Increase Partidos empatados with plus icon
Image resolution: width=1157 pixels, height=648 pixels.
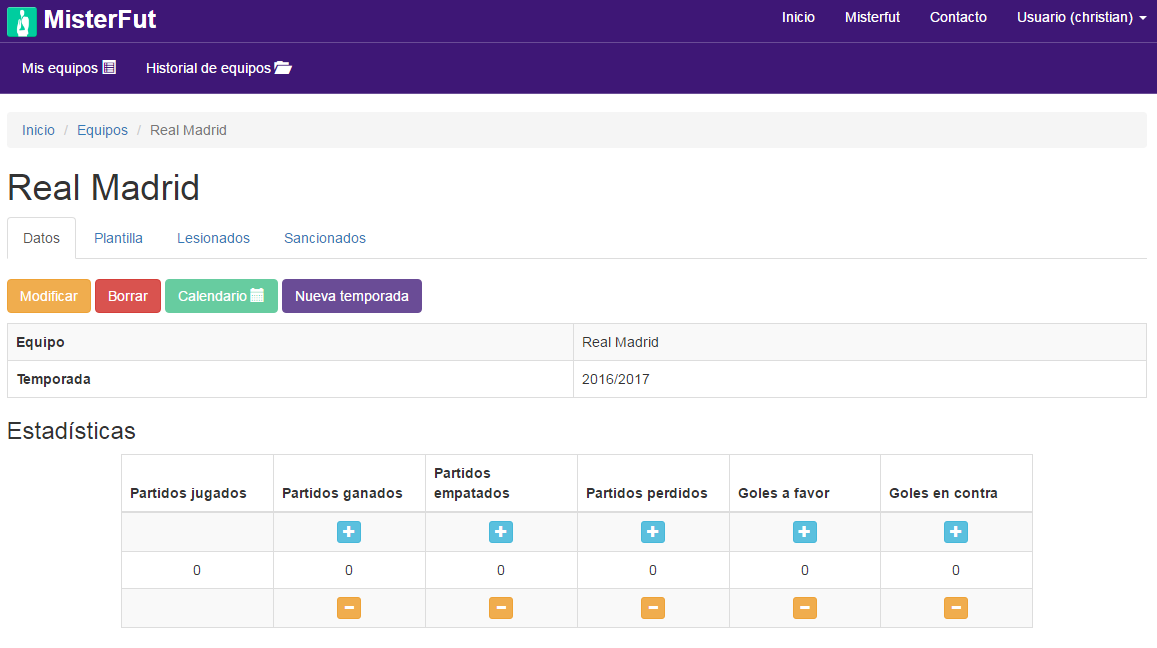[x=501, y=532]
